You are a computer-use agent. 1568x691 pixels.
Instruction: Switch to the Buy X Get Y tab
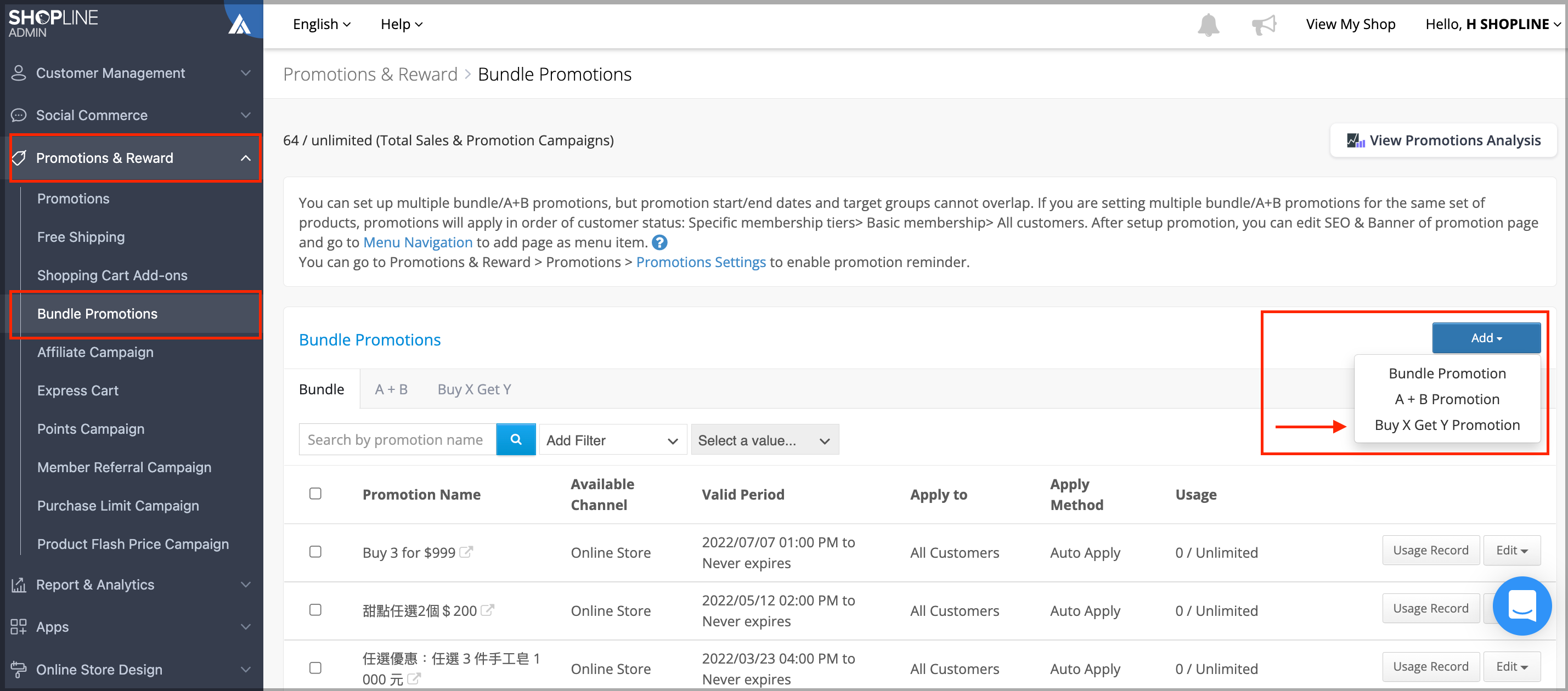(474, 389)
